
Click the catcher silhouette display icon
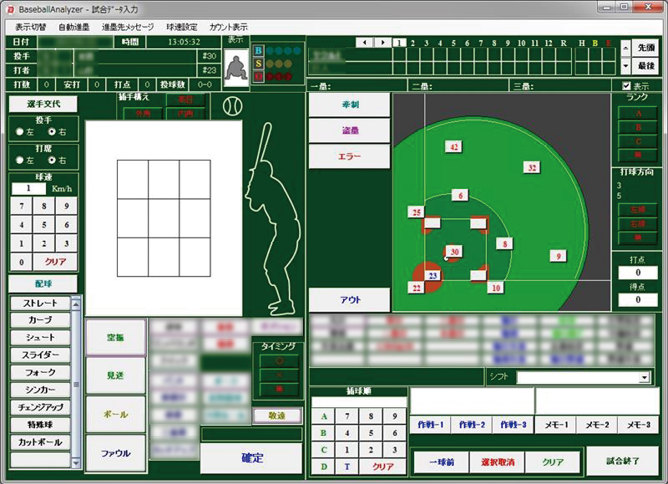tap(236, 68)
